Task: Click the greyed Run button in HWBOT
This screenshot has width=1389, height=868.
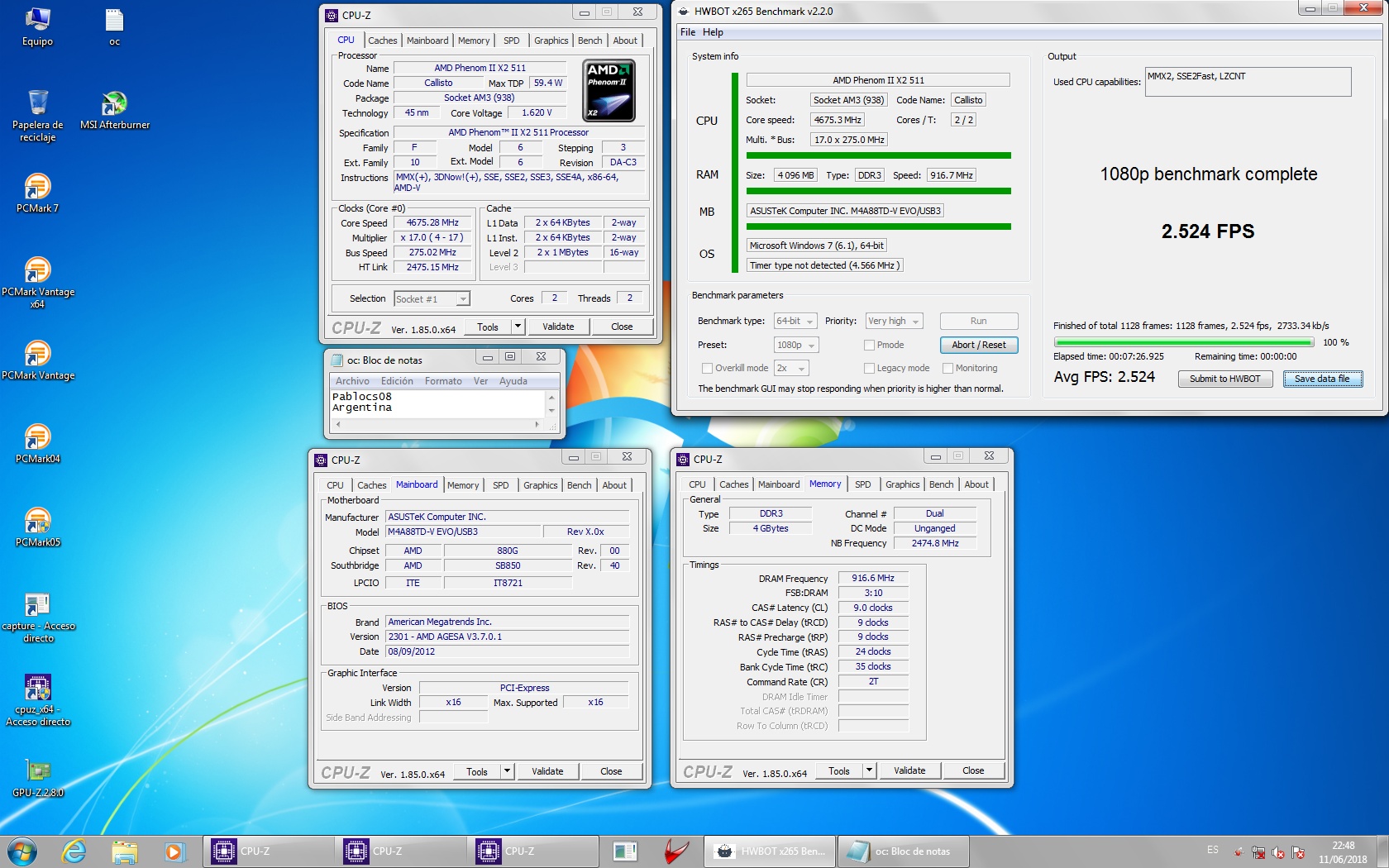Action: click(979, 322)
